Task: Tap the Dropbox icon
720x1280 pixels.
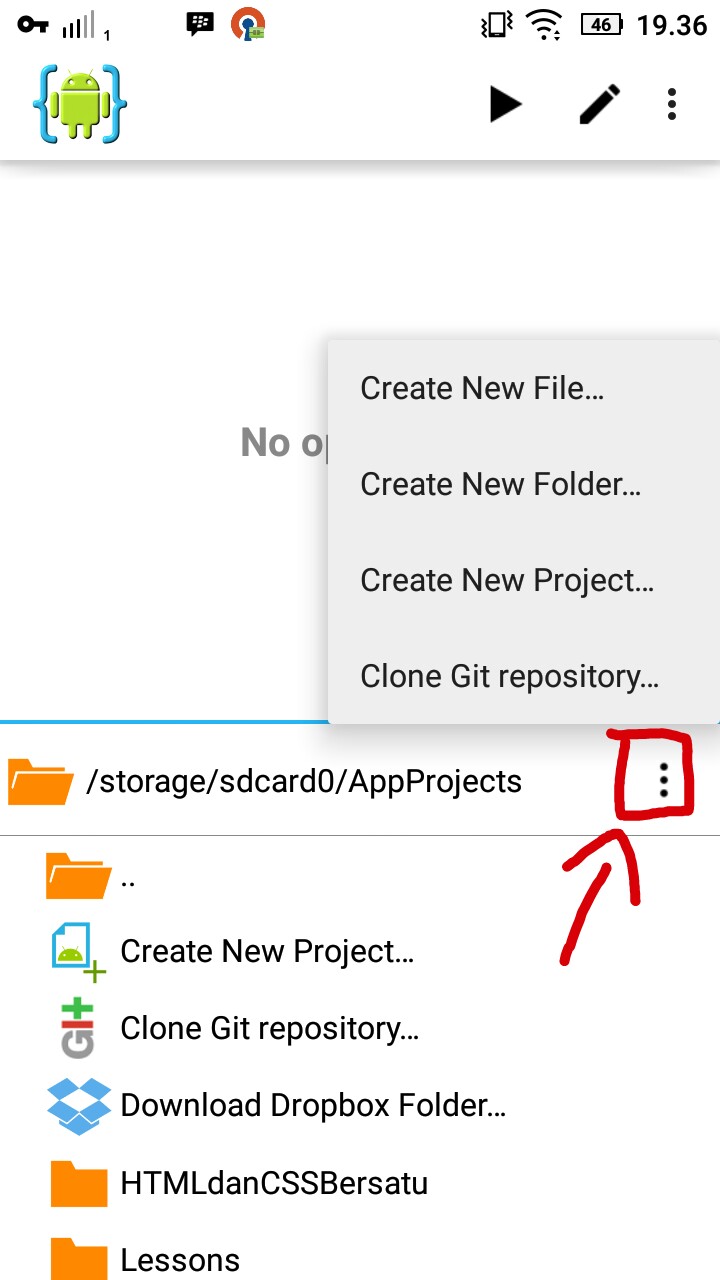Action: click(x=79, y=1105)
